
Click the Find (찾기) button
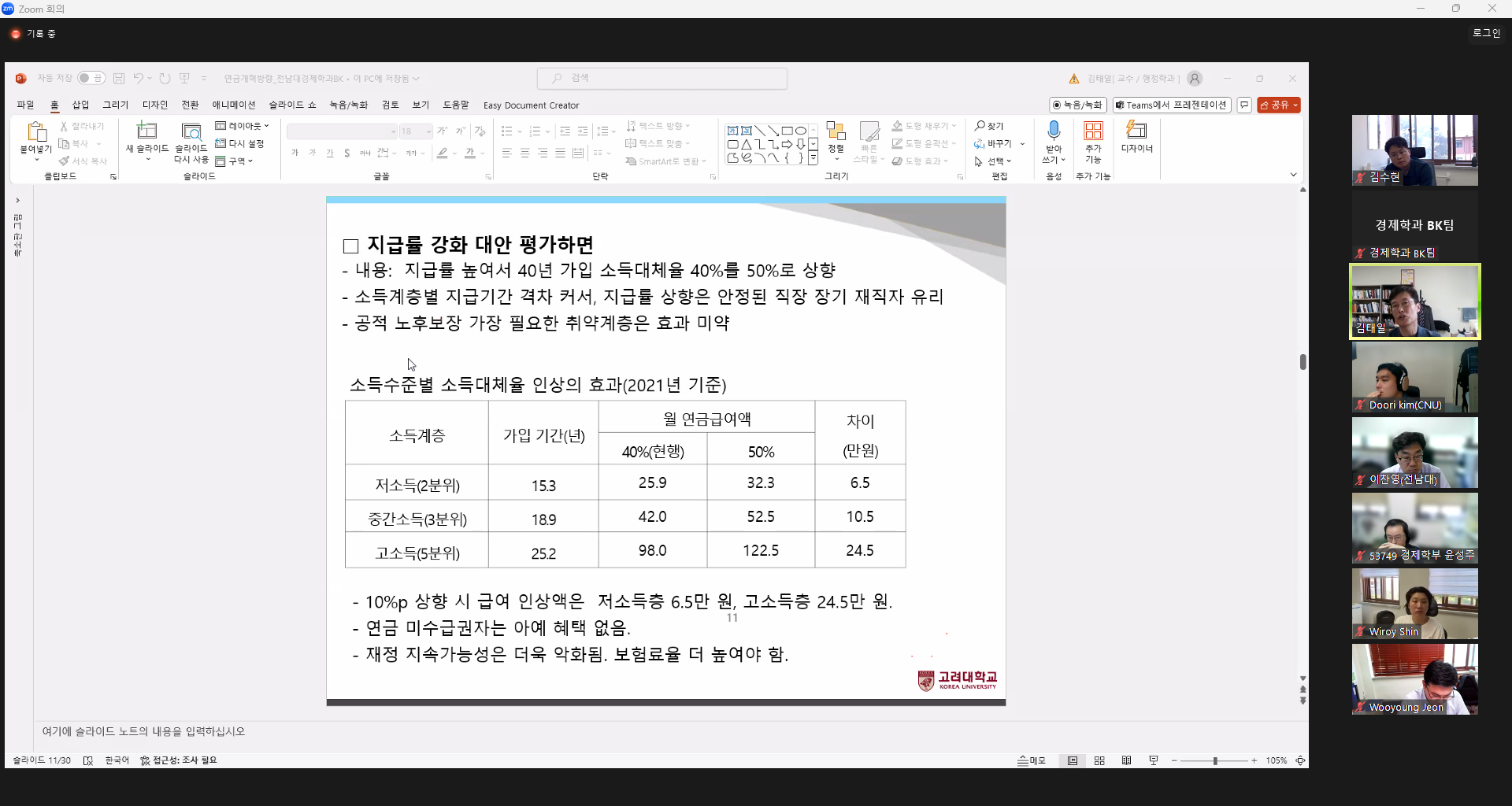tap(989, 126)
